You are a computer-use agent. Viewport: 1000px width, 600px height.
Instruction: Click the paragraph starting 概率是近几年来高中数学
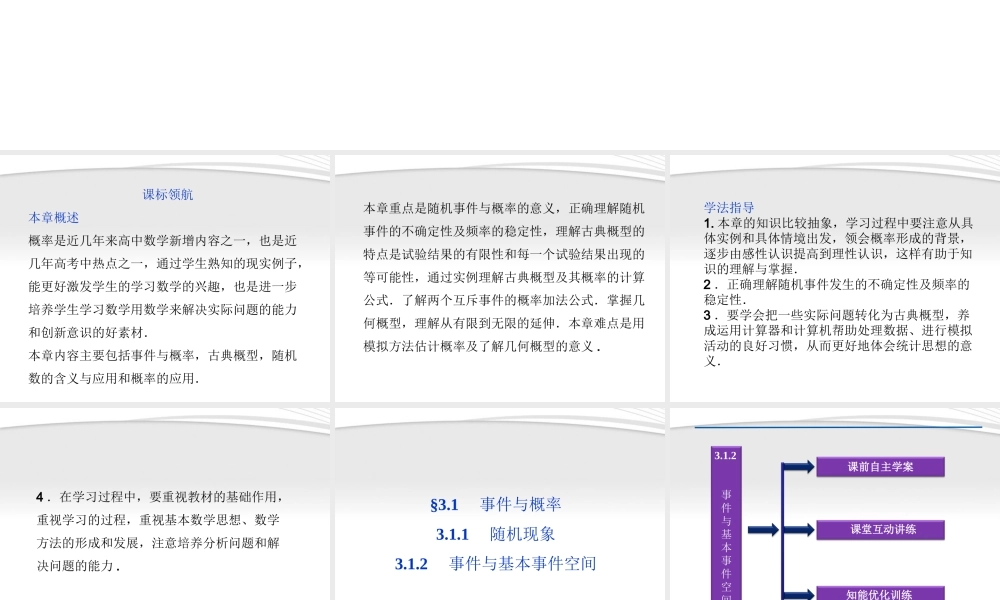(x=166, y=286)
